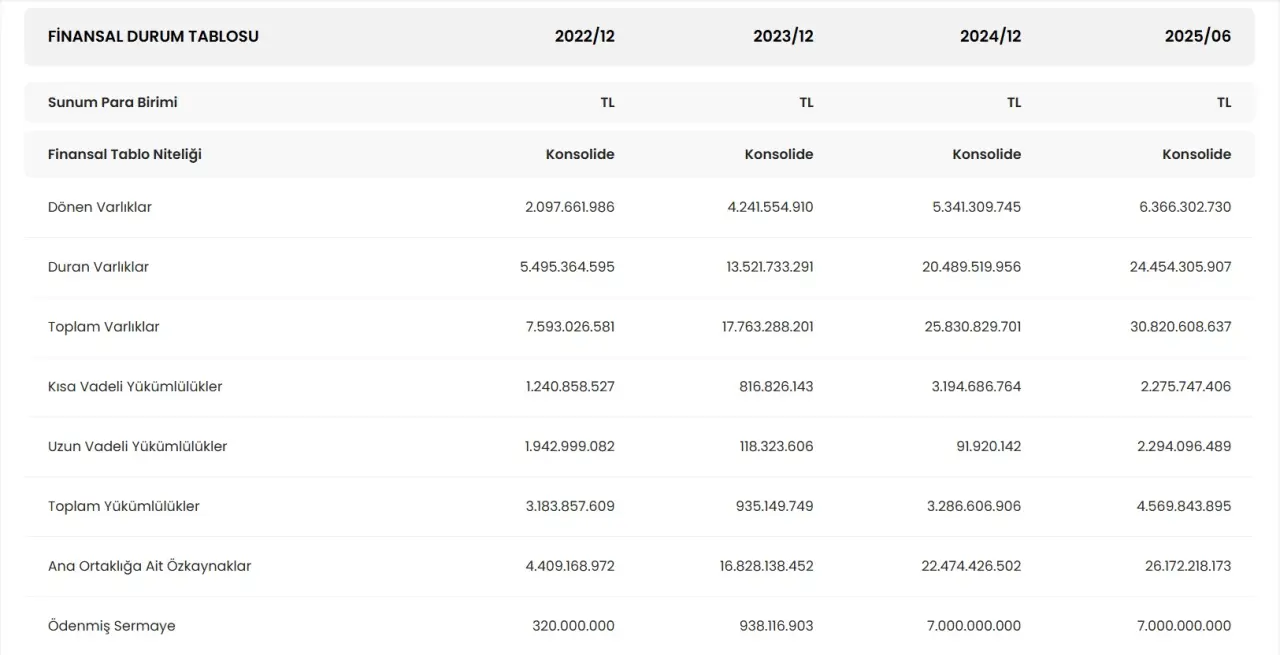Select the 2023/12 period column header
This screenshot has width=1280, height=655.
tap(783, 36)
